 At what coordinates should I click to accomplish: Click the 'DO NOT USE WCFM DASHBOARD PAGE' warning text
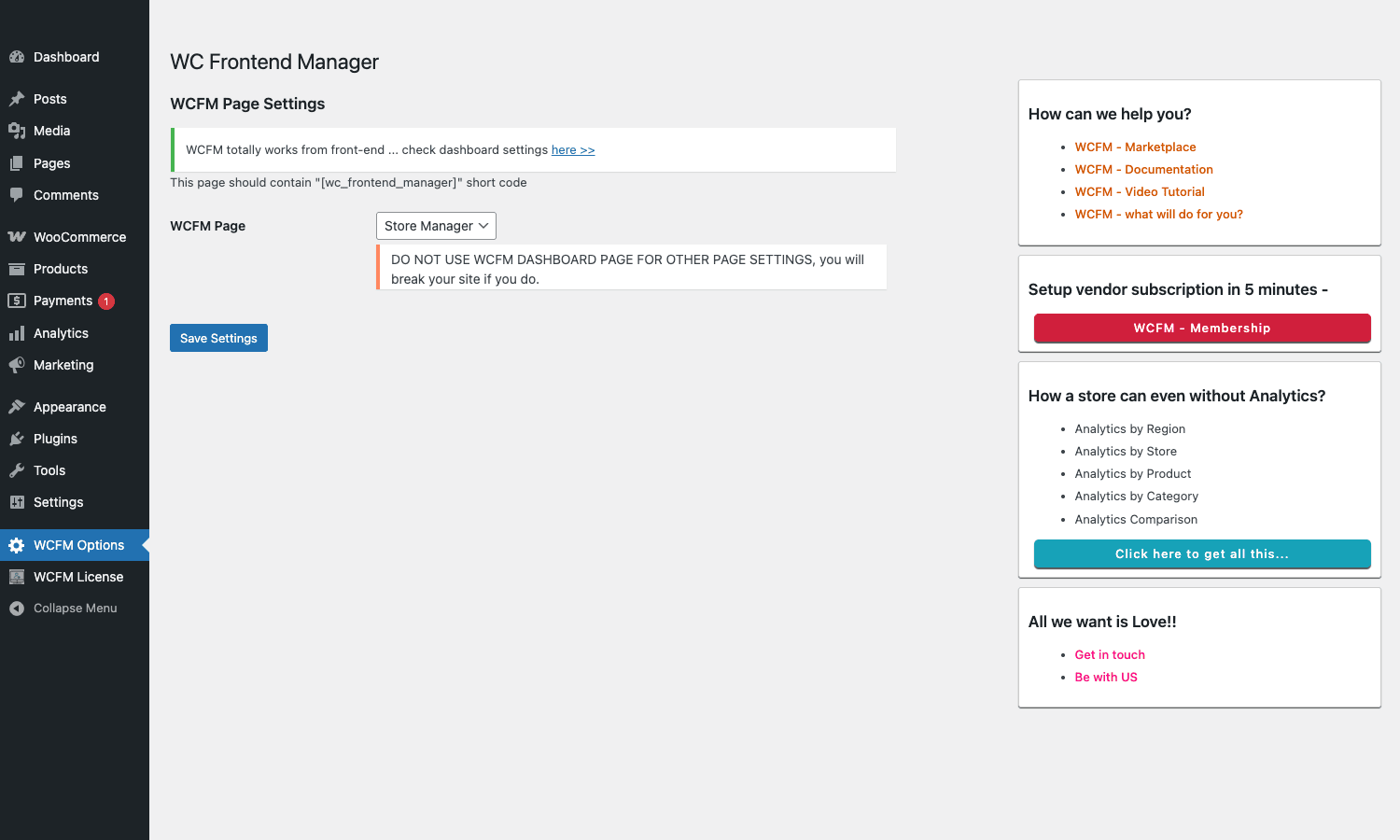627,269
